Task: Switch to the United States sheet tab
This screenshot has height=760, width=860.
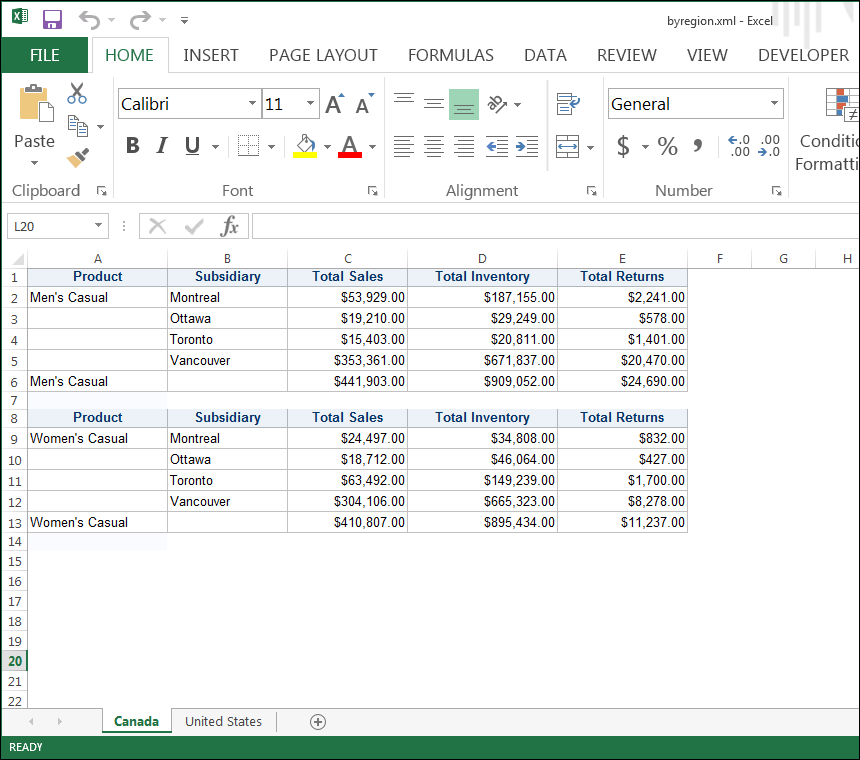Action: coord(223,721)
